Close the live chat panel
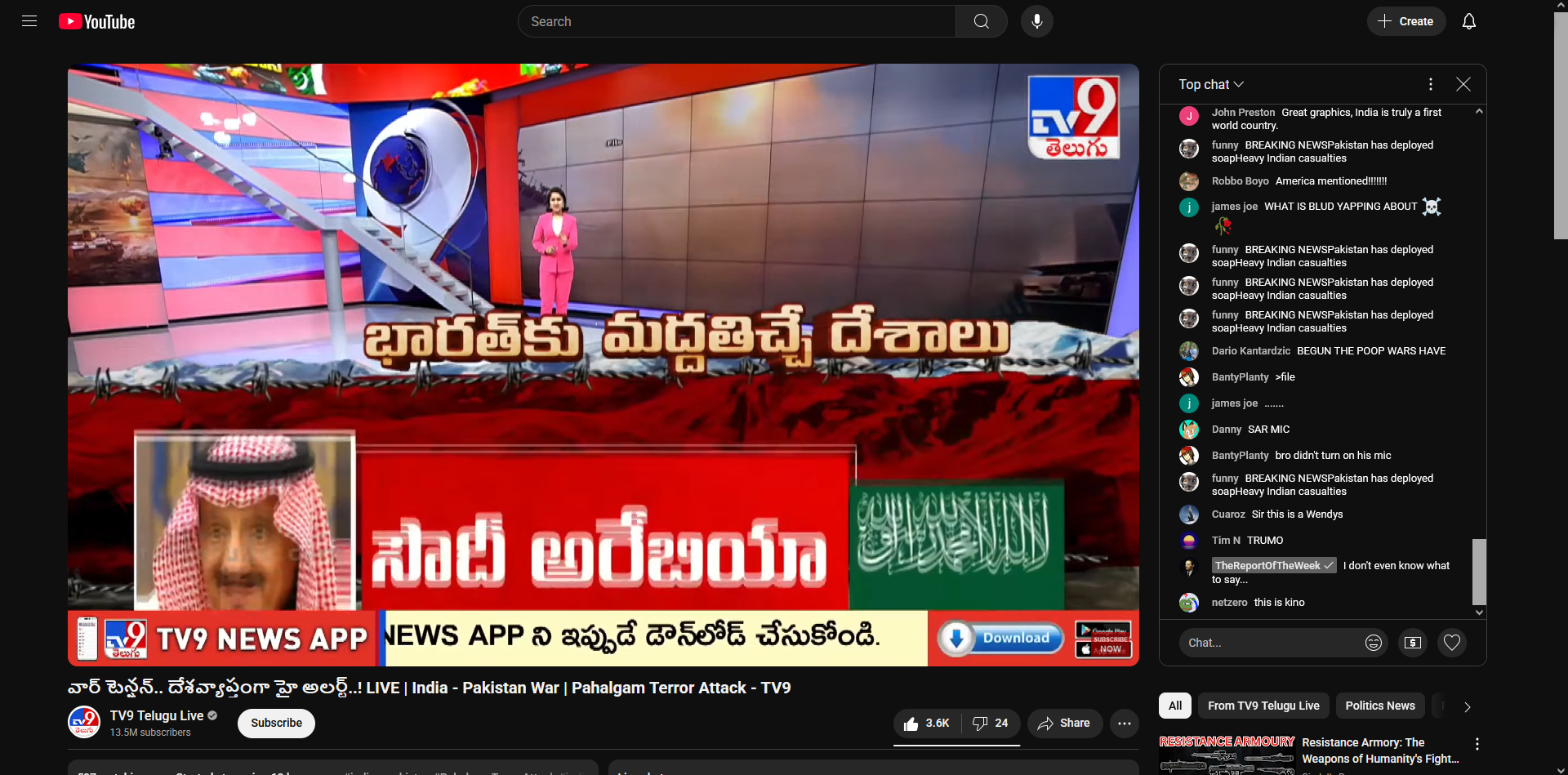The width and height of the screenshot is (1568, 775). click(x=1463, y=84)
